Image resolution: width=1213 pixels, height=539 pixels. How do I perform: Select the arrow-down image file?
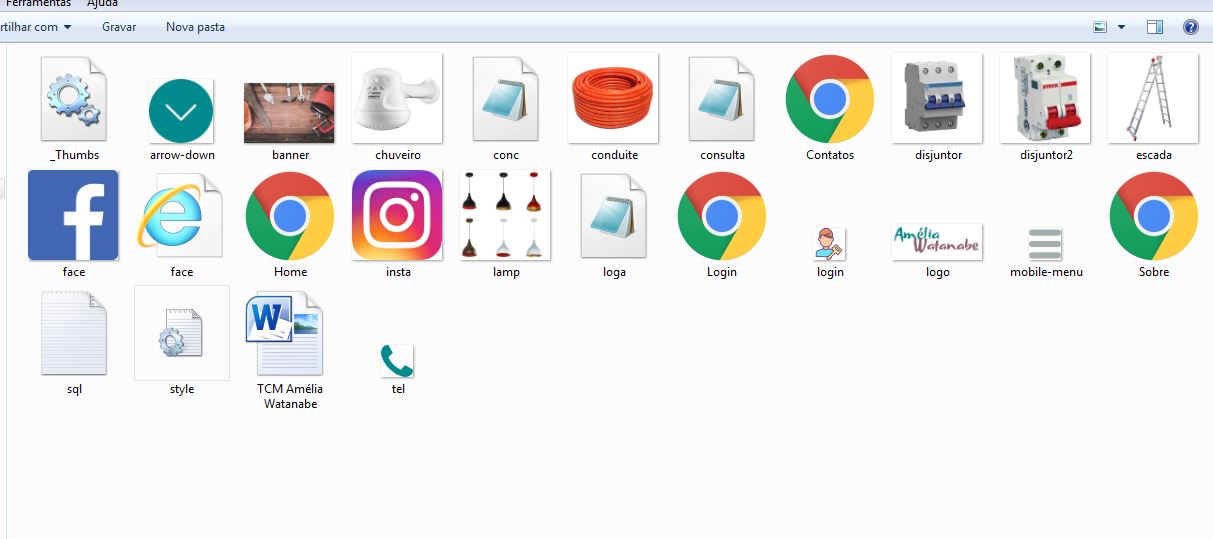click(181, 110)
